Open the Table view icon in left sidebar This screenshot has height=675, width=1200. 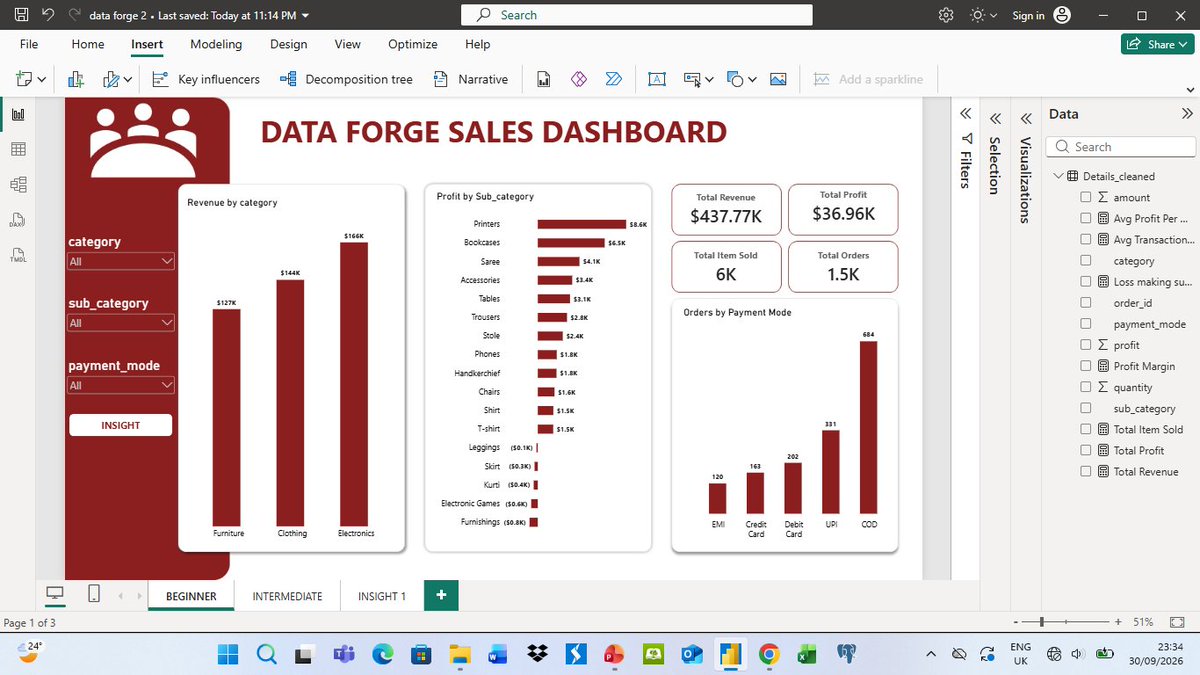click(17, 149)
